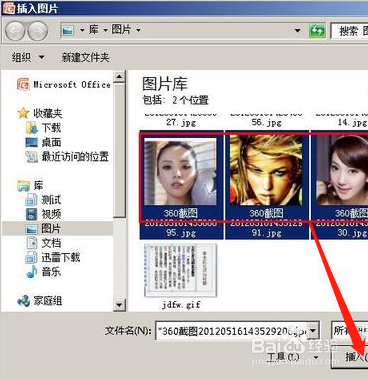The height and width of the screenshot is (379, 368).
Task: Select thumbnail ending 95.jpg
Action: 181,184
